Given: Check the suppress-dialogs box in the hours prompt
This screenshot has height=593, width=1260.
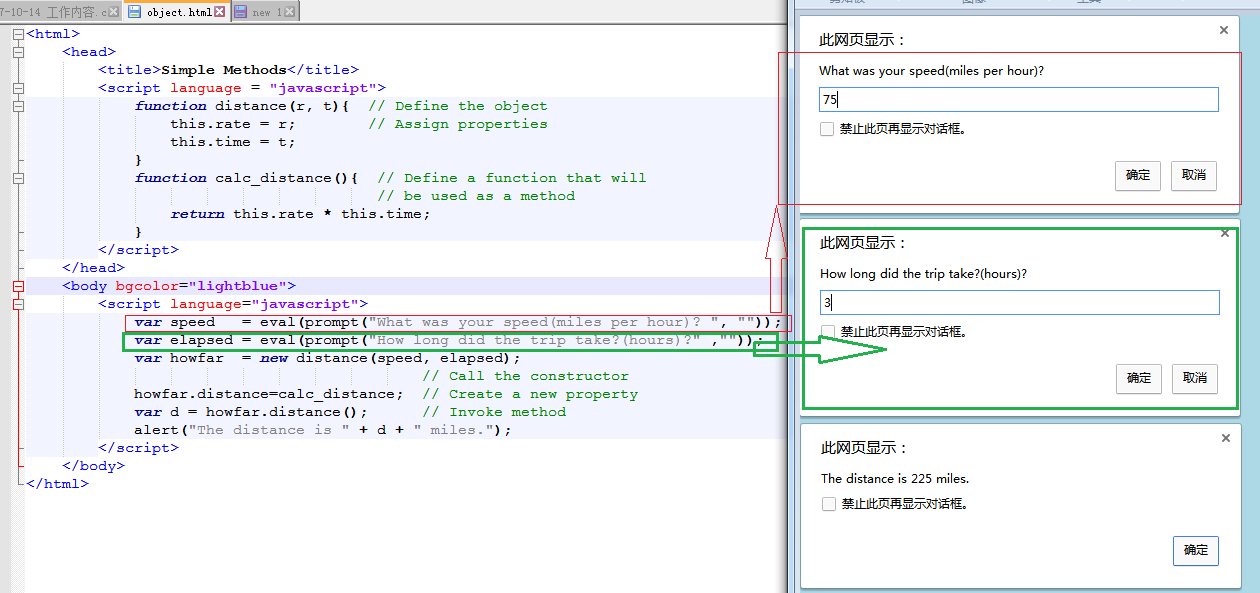Looking at the screenshot, I should point(828,331).
